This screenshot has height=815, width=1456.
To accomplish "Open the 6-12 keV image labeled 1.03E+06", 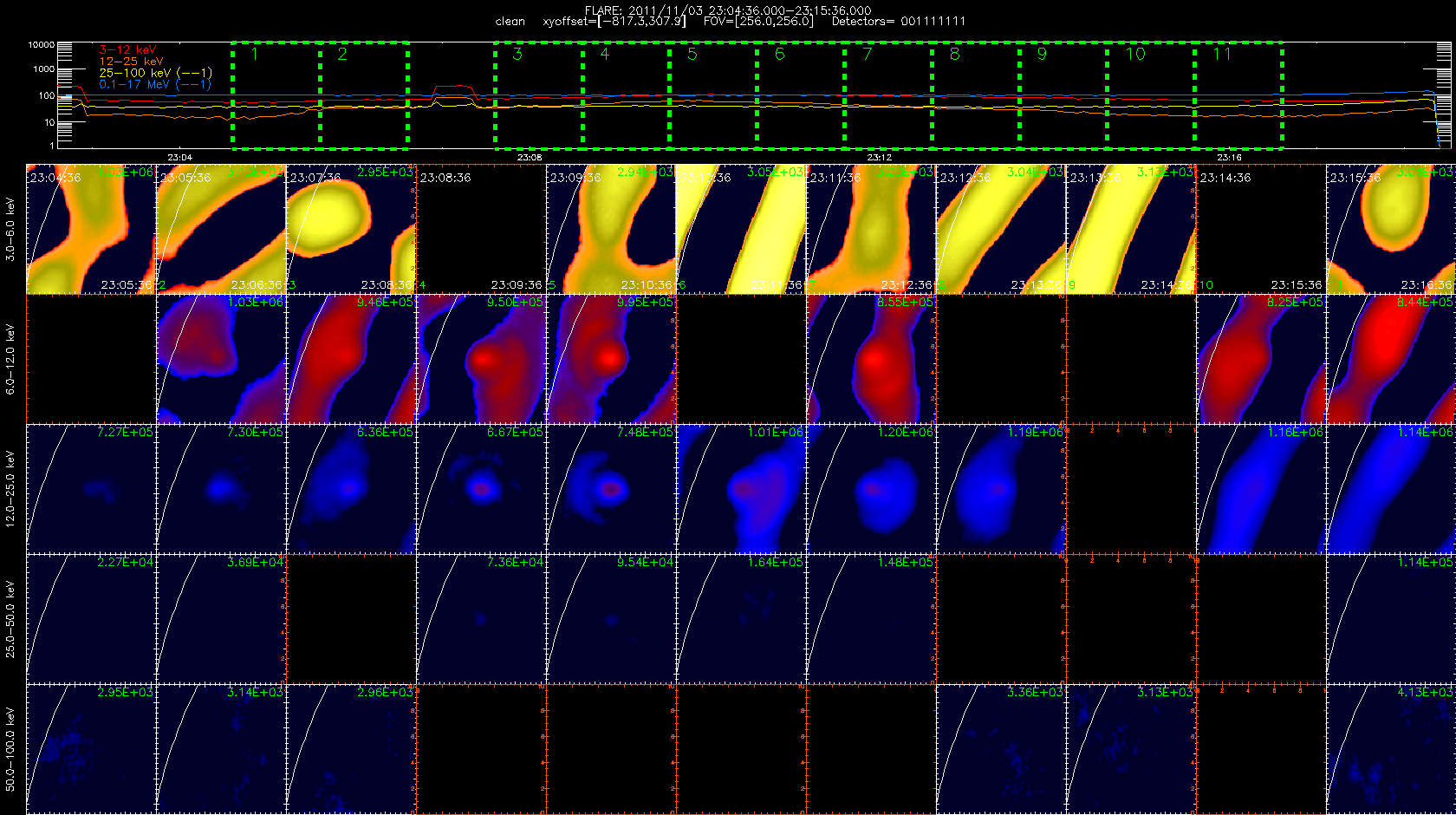I will 221,359.
